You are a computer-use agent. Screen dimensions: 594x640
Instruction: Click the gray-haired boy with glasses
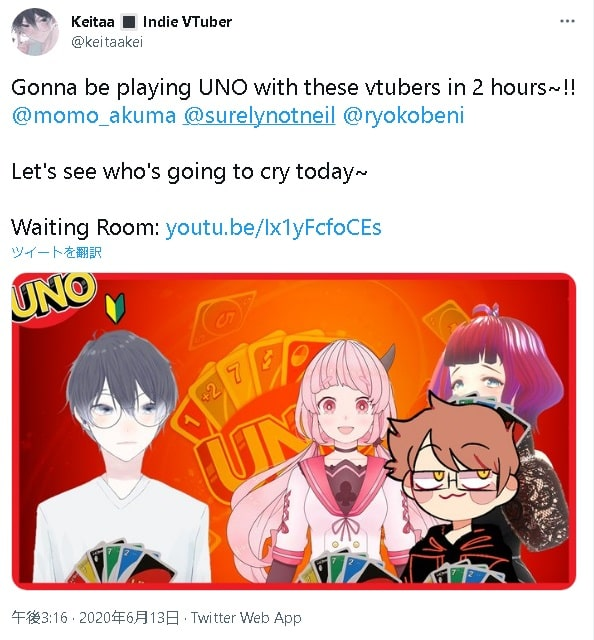pos(122,449)
